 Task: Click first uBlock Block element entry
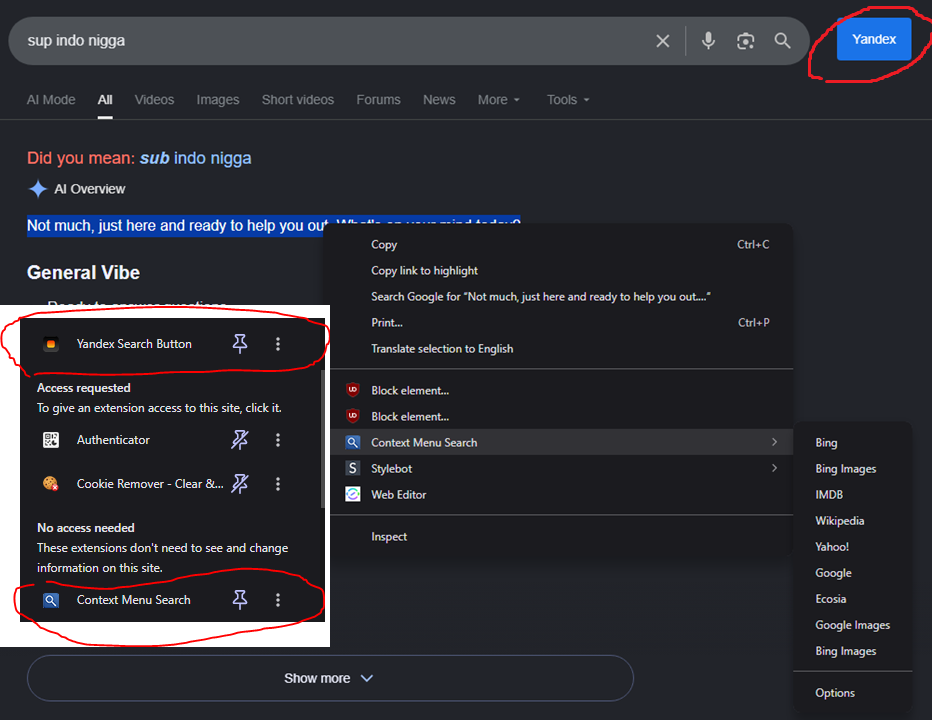coord(559,391)
